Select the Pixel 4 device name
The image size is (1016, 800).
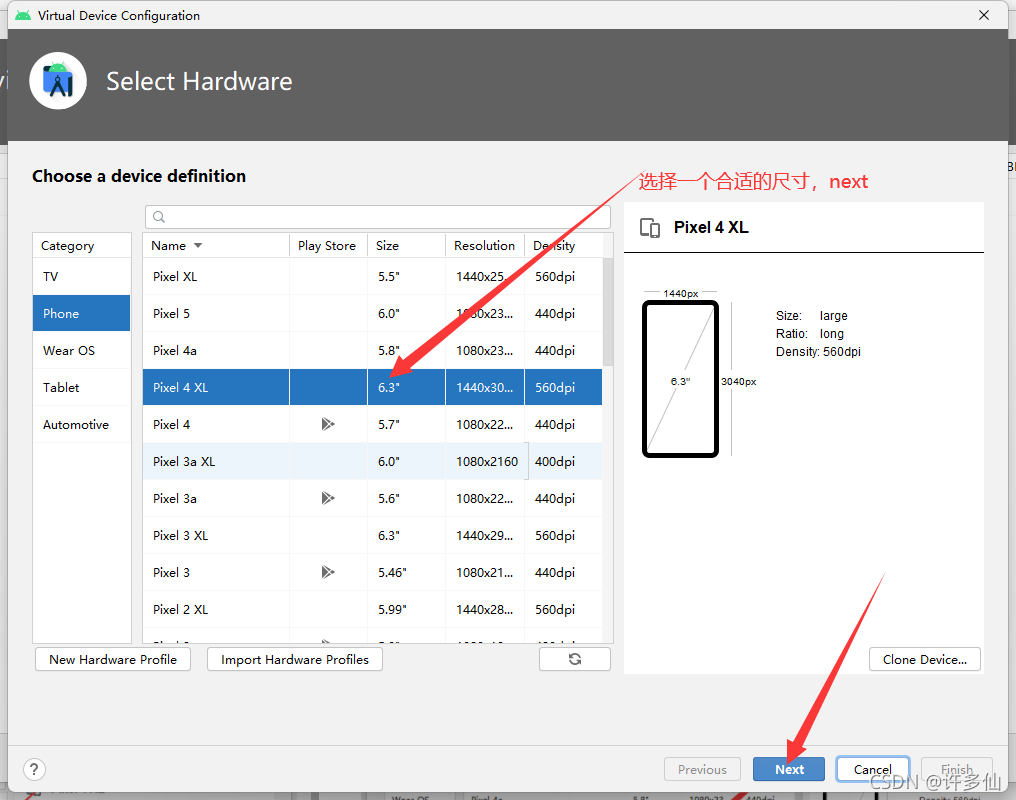pos(171,424)
